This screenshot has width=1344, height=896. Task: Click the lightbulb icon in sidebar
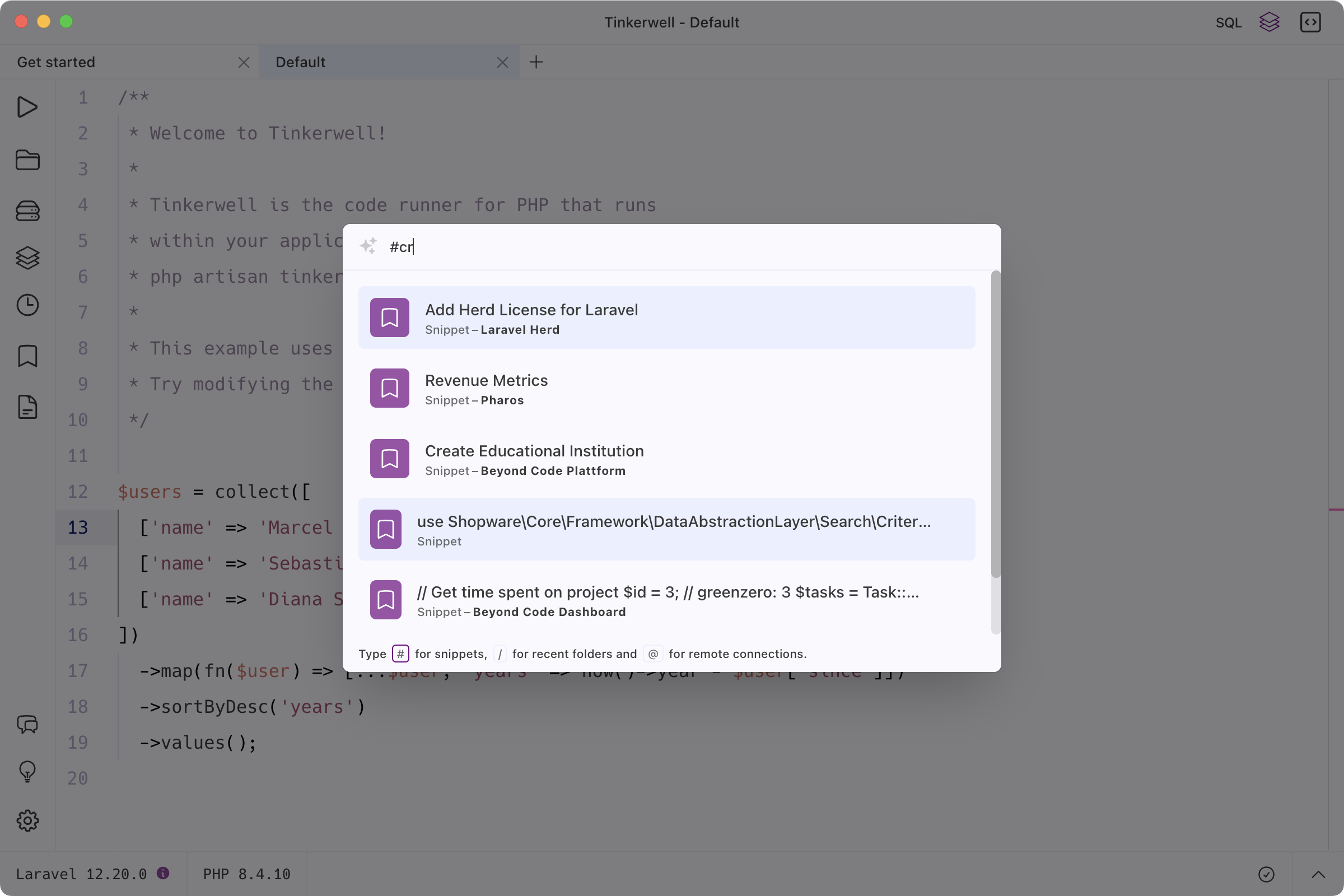coord(27,772)
